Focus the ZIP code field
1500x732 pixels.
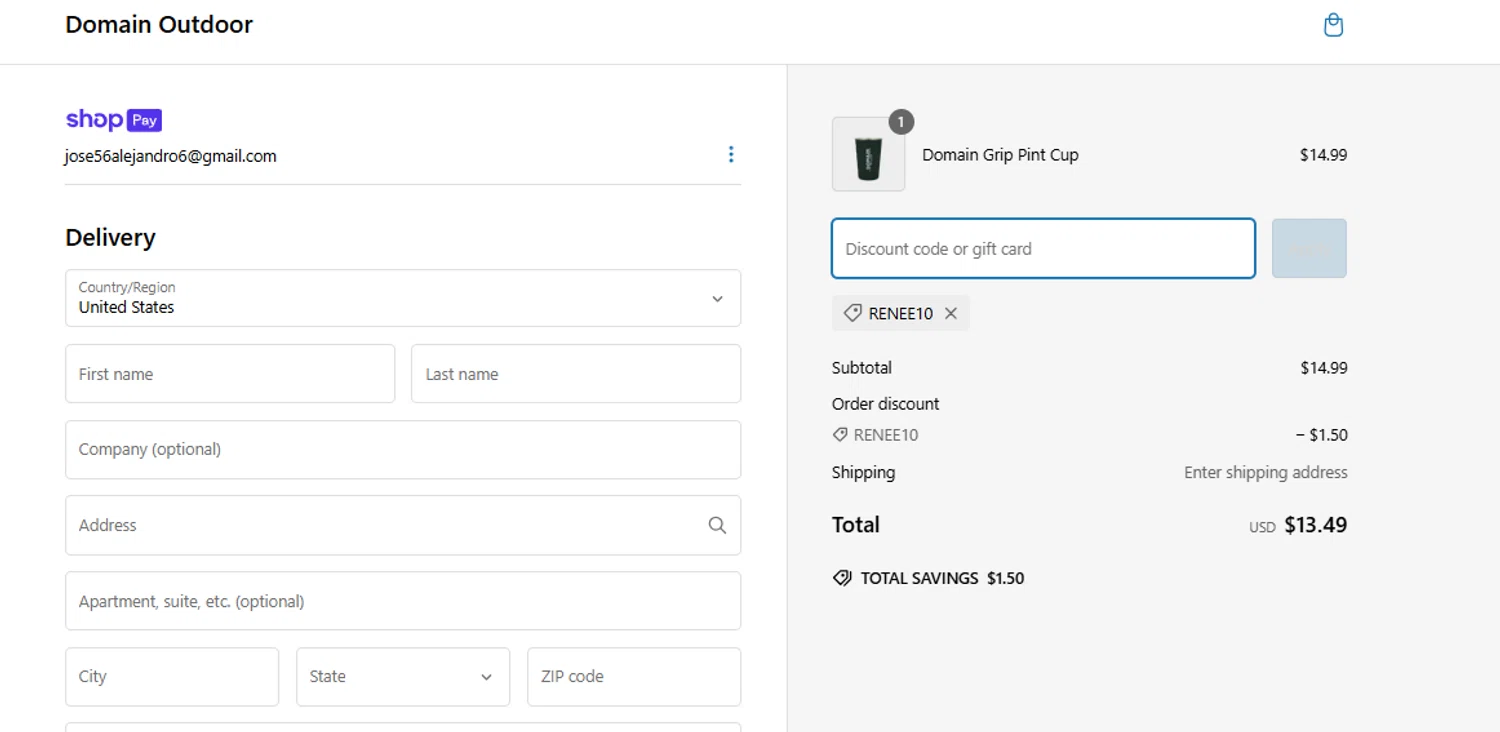tap(634, 677)
